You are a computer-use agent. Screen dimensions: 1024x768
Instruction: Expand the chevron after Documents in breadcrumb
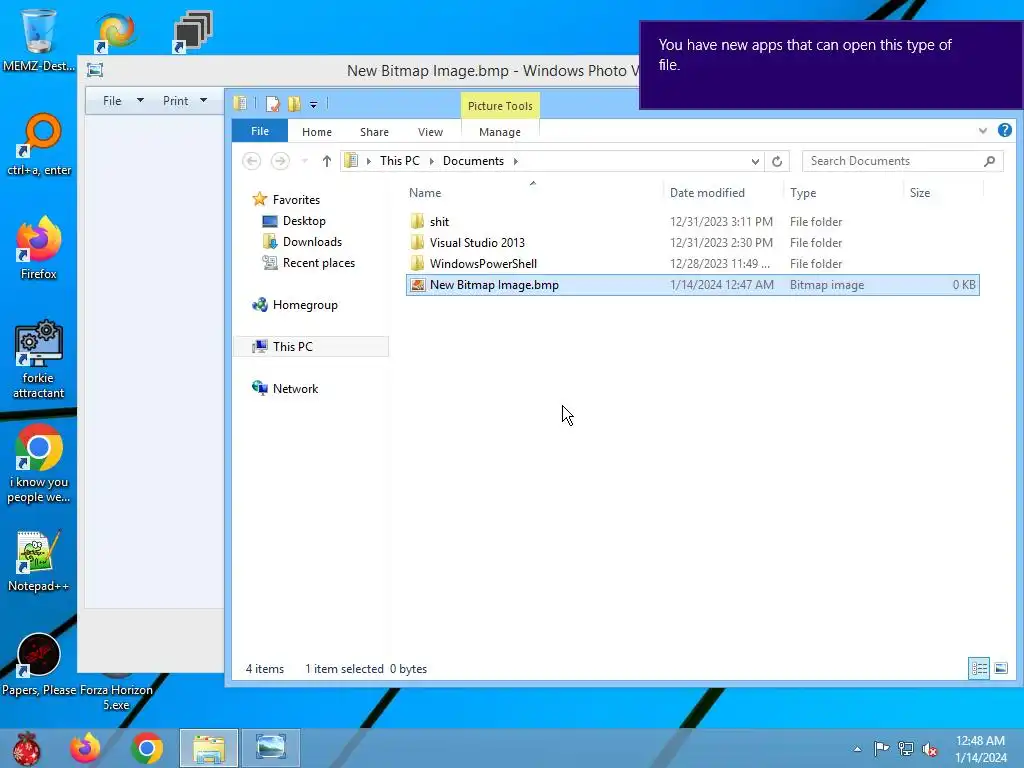pos(515,161)
